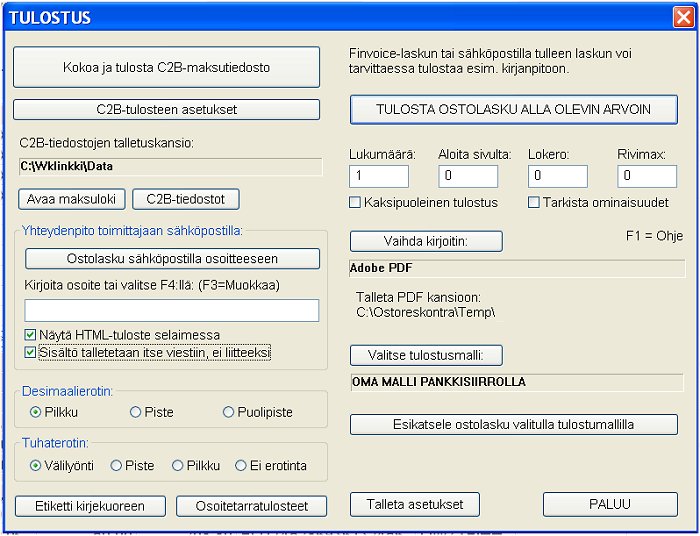Click Kokoa ja tulosta C2B-maksutiedosto button
Image resolution: width=700 pixels, height=536 pixels.
[x=166, y=67]
